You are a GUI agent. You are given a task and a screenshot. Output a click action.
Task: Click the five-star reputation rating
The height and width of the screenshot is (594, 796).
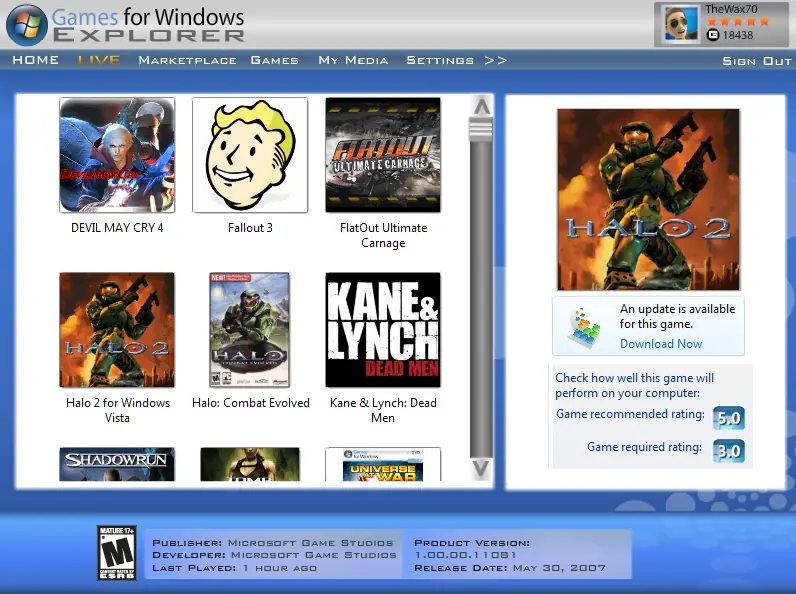[738, 21]
